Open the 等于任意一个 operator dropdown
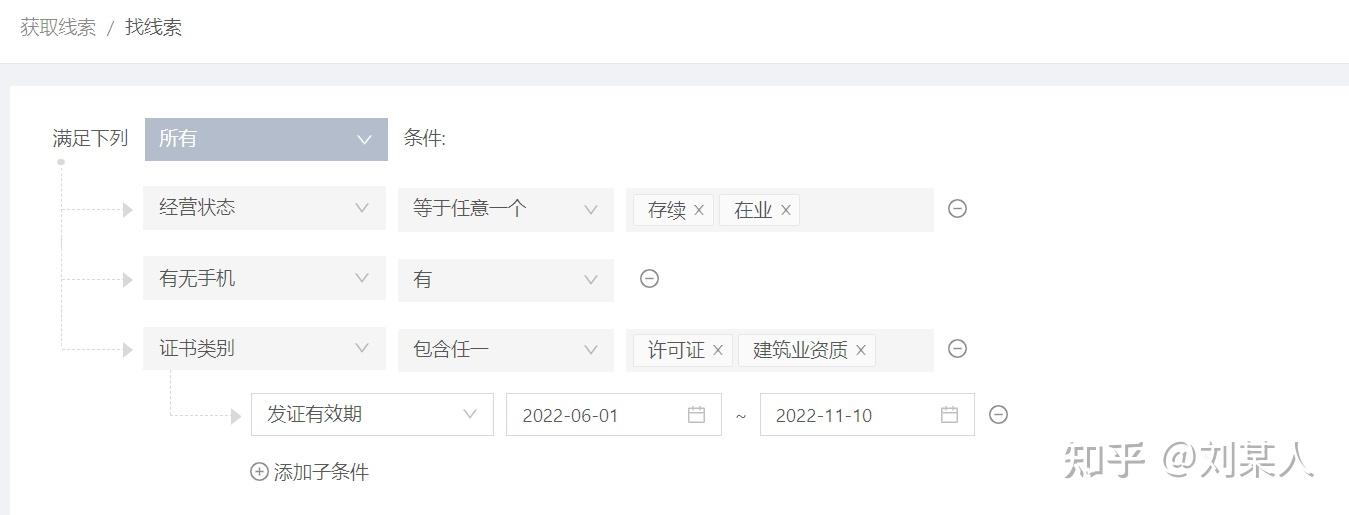 click(505, 209)
